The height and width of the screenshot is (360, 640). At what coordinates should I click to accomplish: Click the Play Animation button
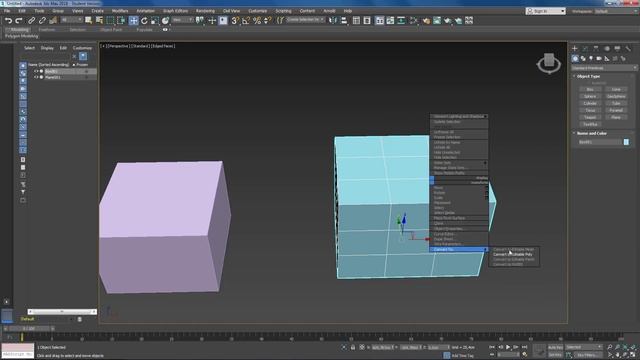click(x=508, y=347)
